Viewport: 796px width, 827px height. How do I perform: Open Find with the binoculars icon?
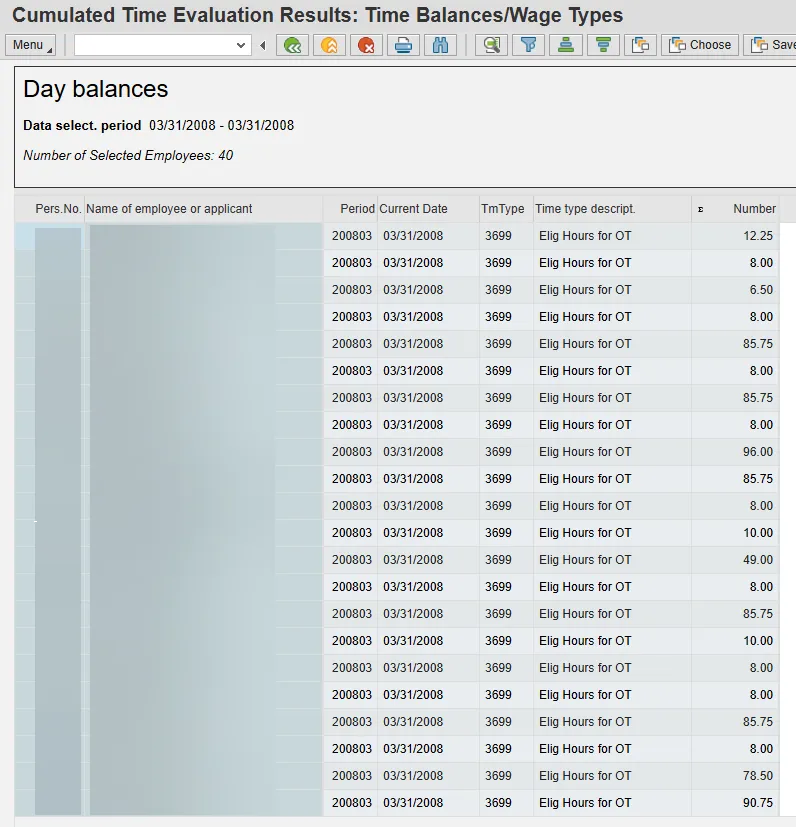pyautogui.click(x=439, y=45)
